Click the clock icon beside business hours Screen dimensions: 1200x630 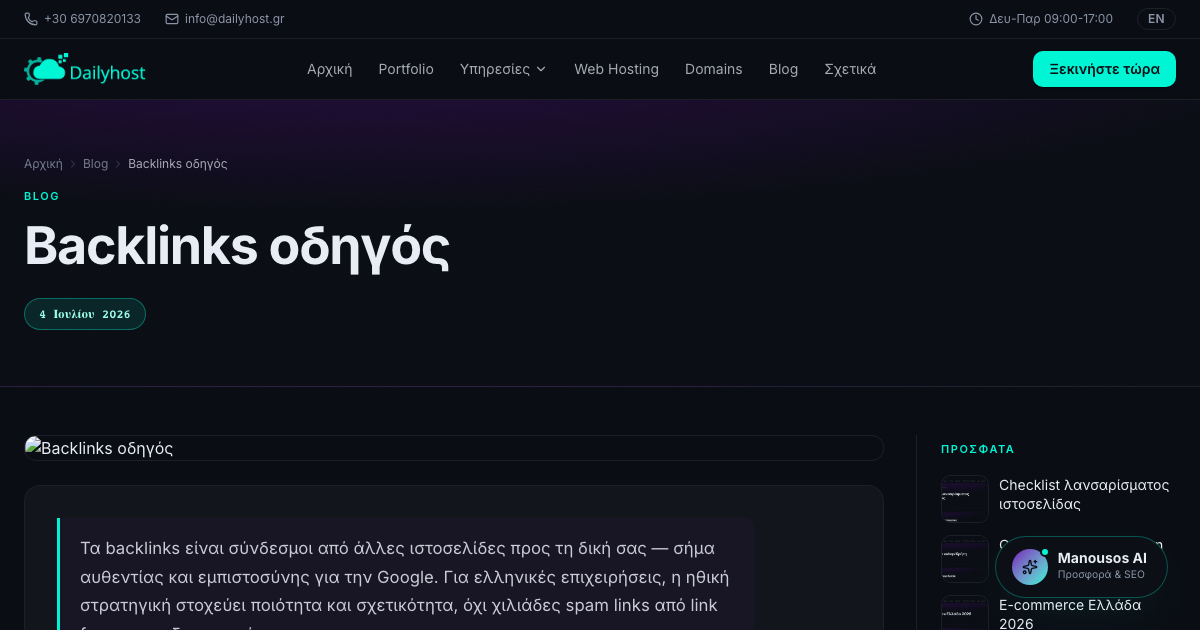[976, 19]
